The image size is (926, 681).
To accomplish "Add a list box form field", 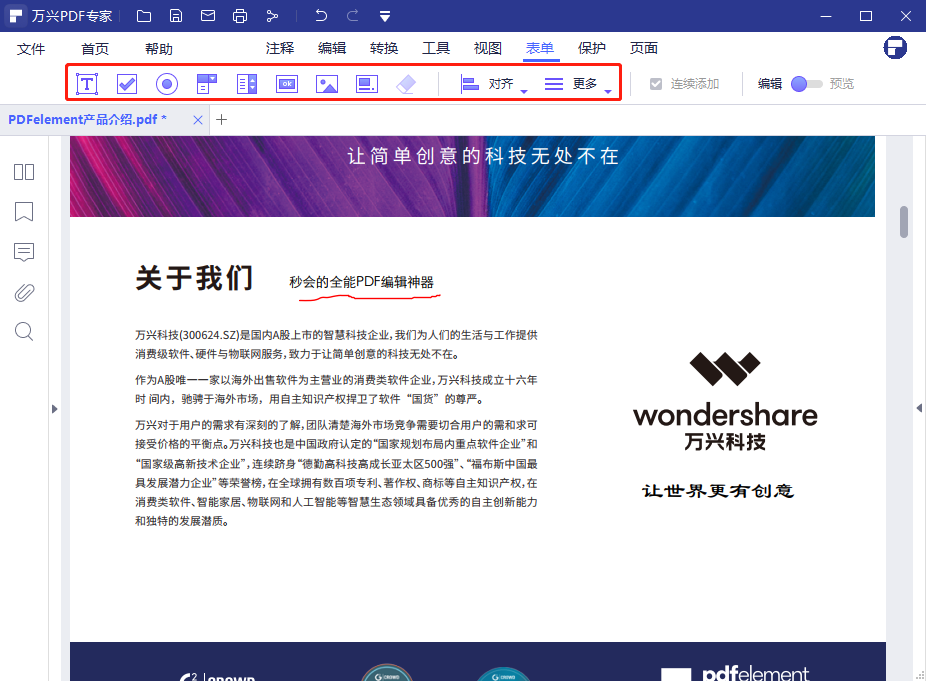I will pyautogui.click(x=247, y=84).
